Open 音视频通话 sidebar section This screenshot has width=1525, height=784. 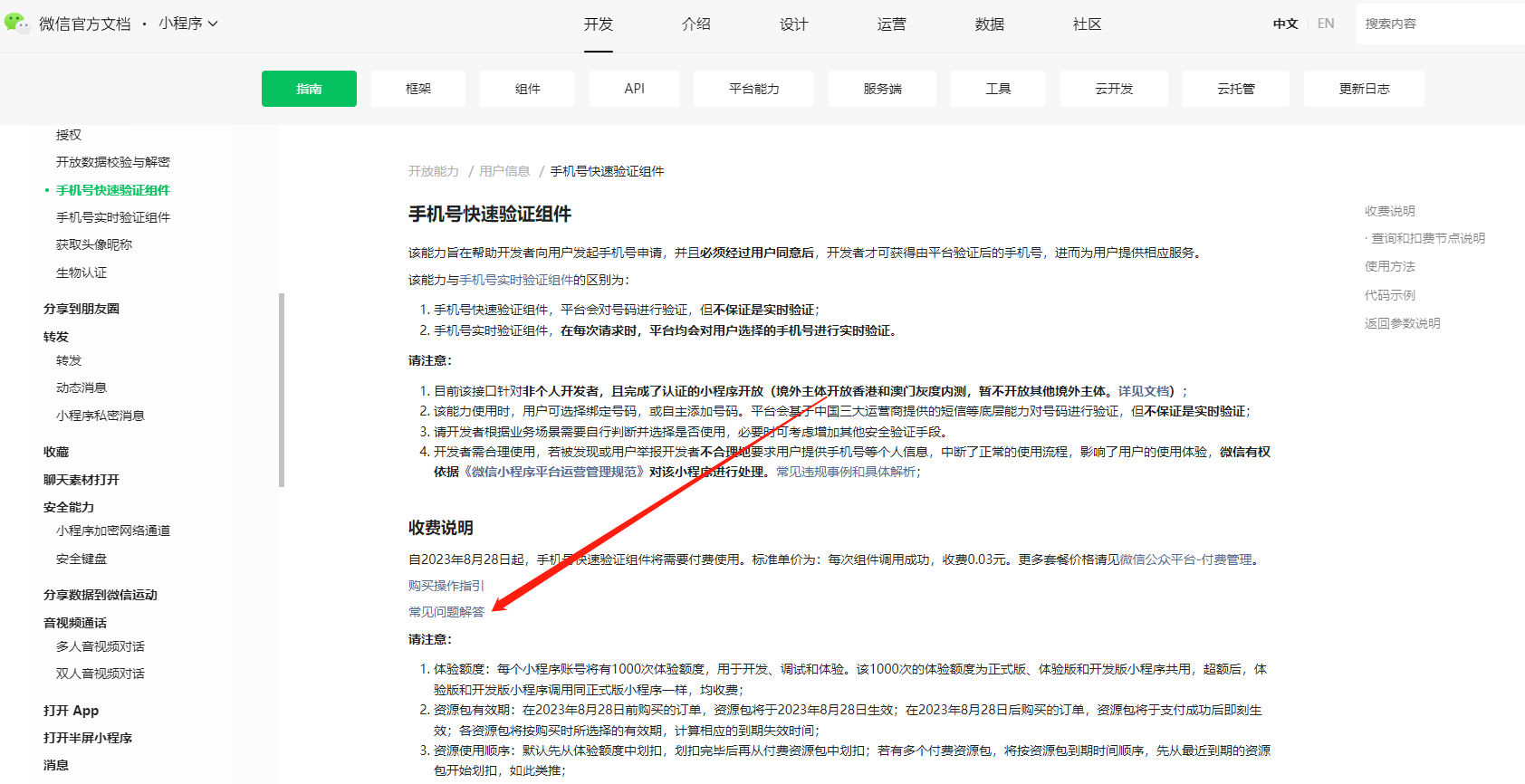click(75, 623)
